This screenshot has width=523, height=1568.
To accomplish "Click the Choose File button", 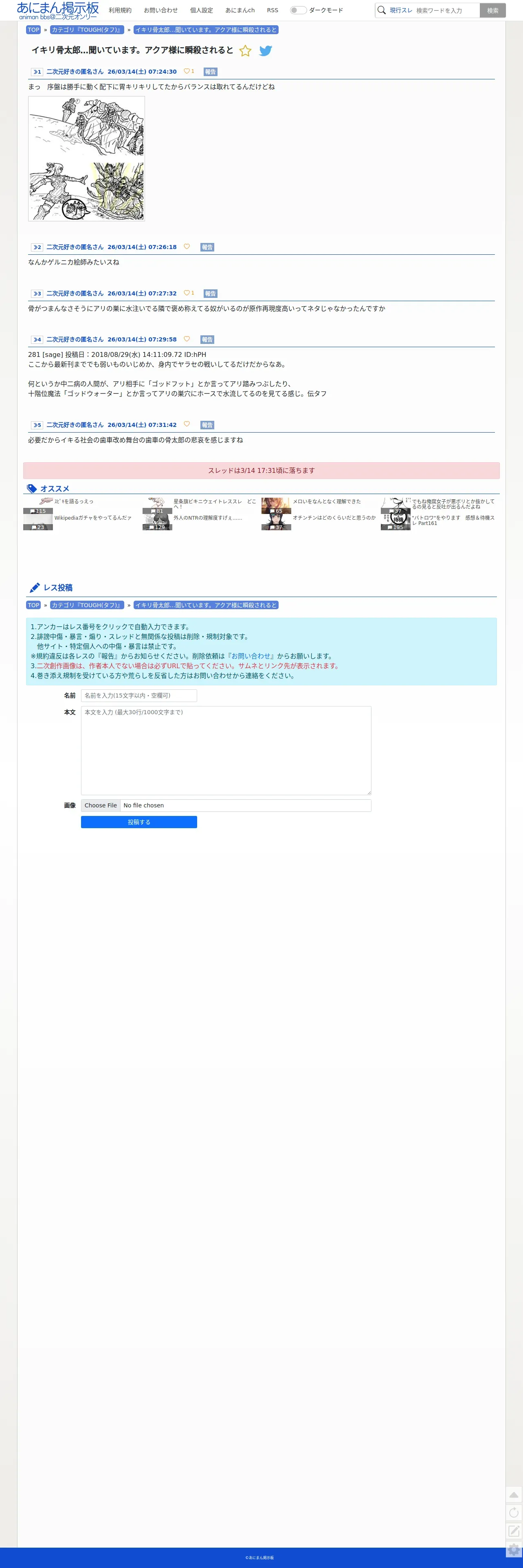I will click(x=101, y=805).
